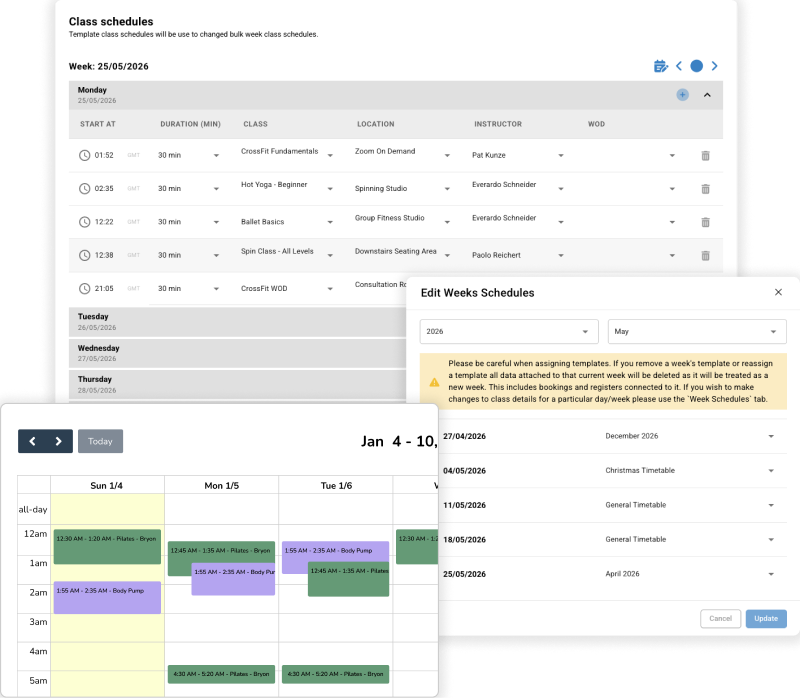This screenshot has height=698, width=800.
Task: Open time picker clock for 12:38
Action: 84,255
